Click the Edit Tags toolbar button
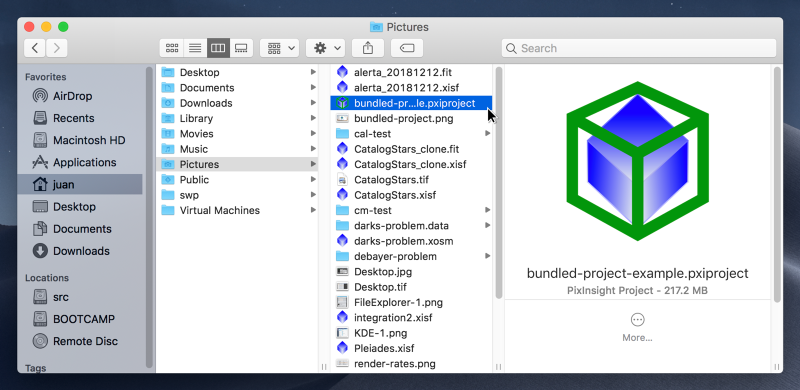The height and width of the screenshot is (390, 800). point(407,48)
